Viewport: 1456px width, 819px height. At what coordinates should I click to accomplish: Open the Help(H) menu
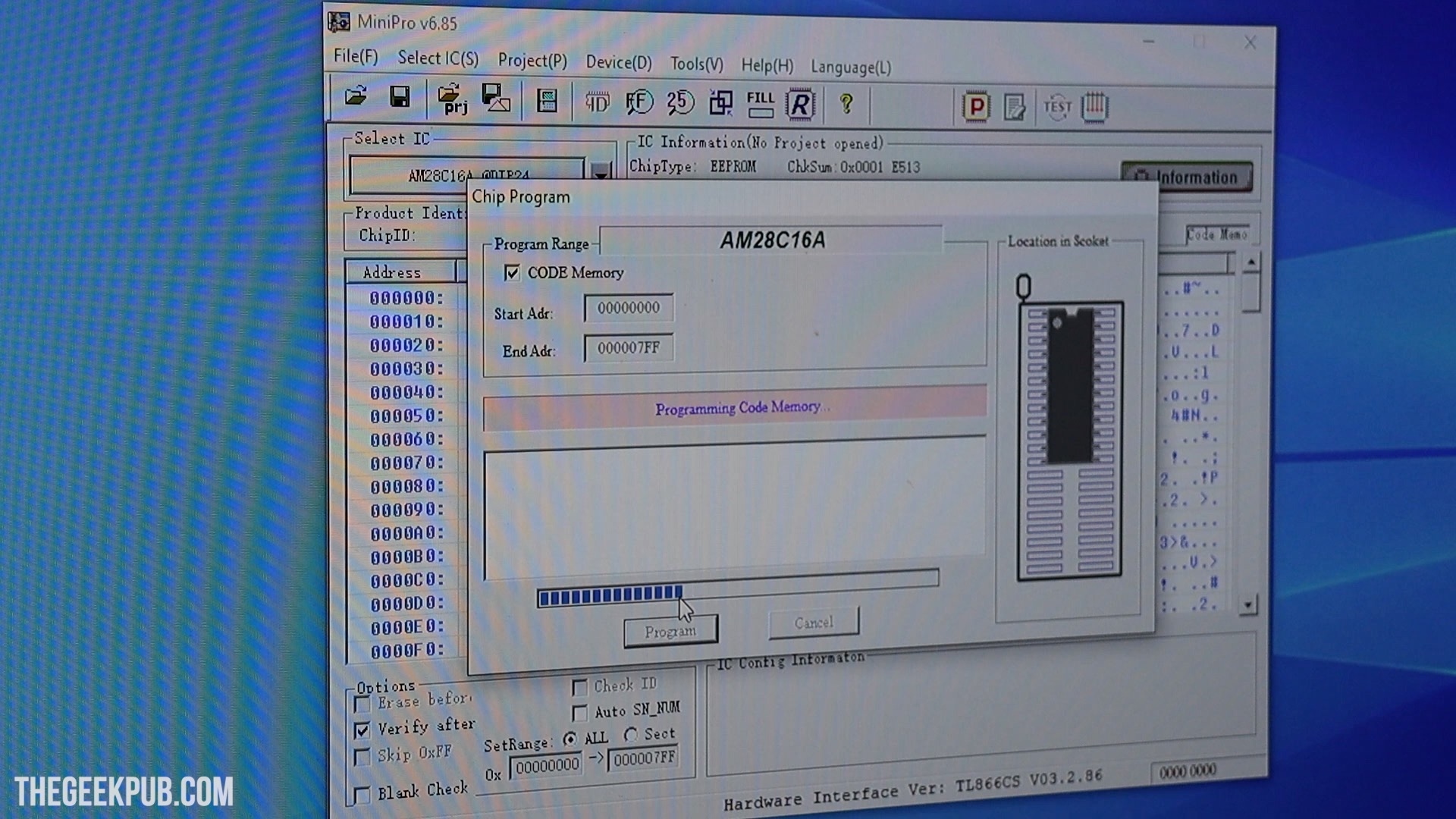pyautogui.click(x=767, y=65)
